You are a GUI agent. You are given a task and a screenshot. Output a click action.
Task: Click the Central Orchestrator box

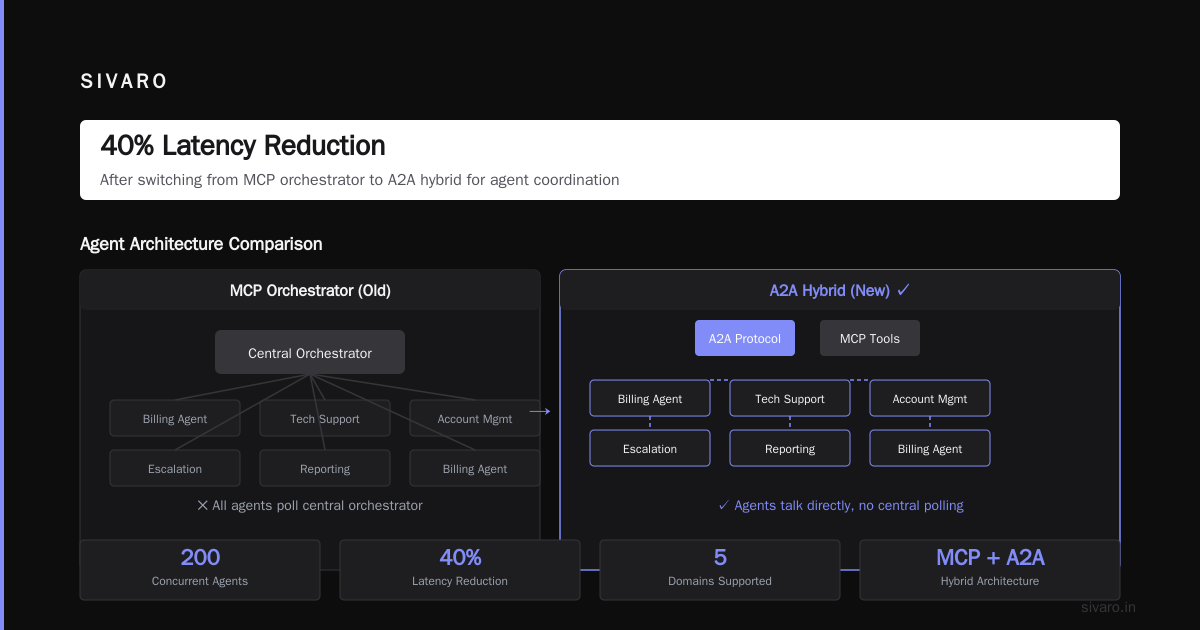point(310,353)
